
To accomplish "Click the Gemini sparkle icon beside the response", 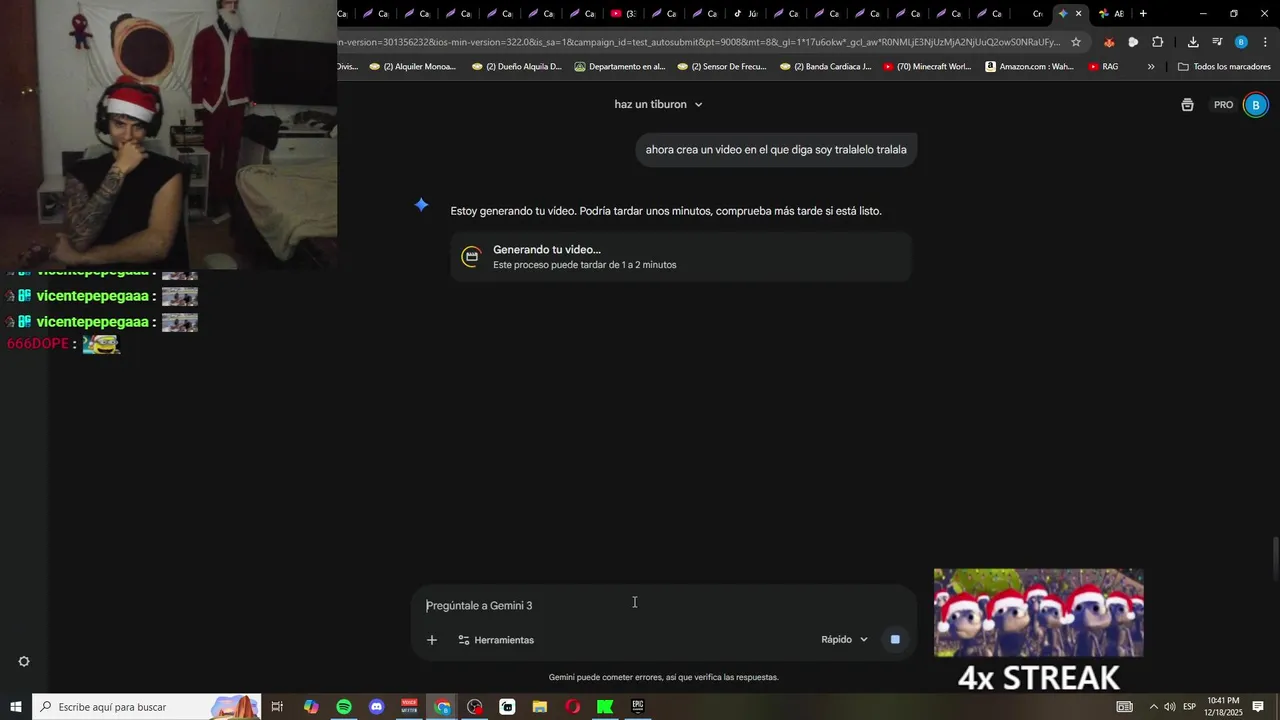I will (422, 205).
